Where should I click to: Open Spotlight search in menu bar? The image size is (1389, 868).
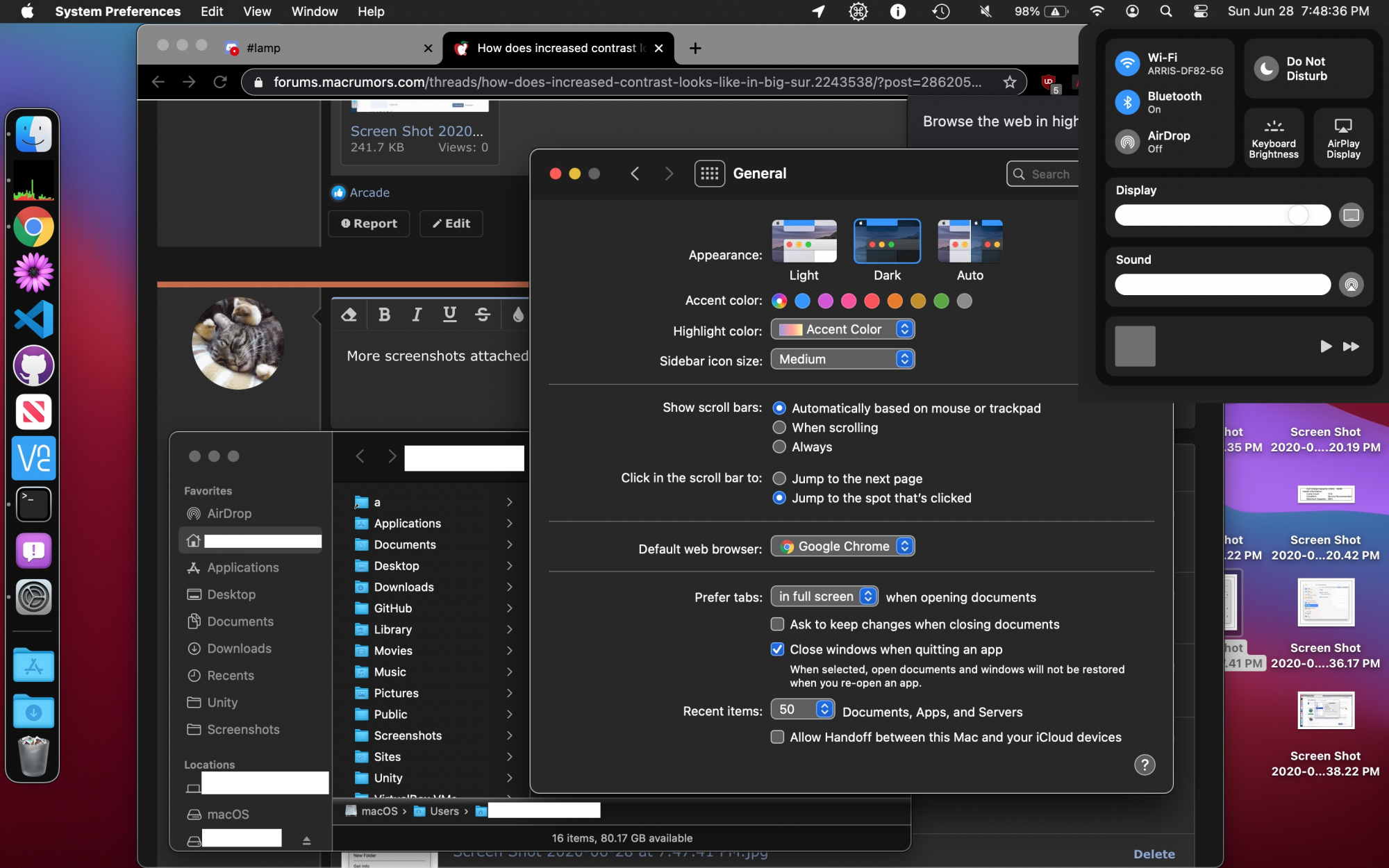(1166, 11)
